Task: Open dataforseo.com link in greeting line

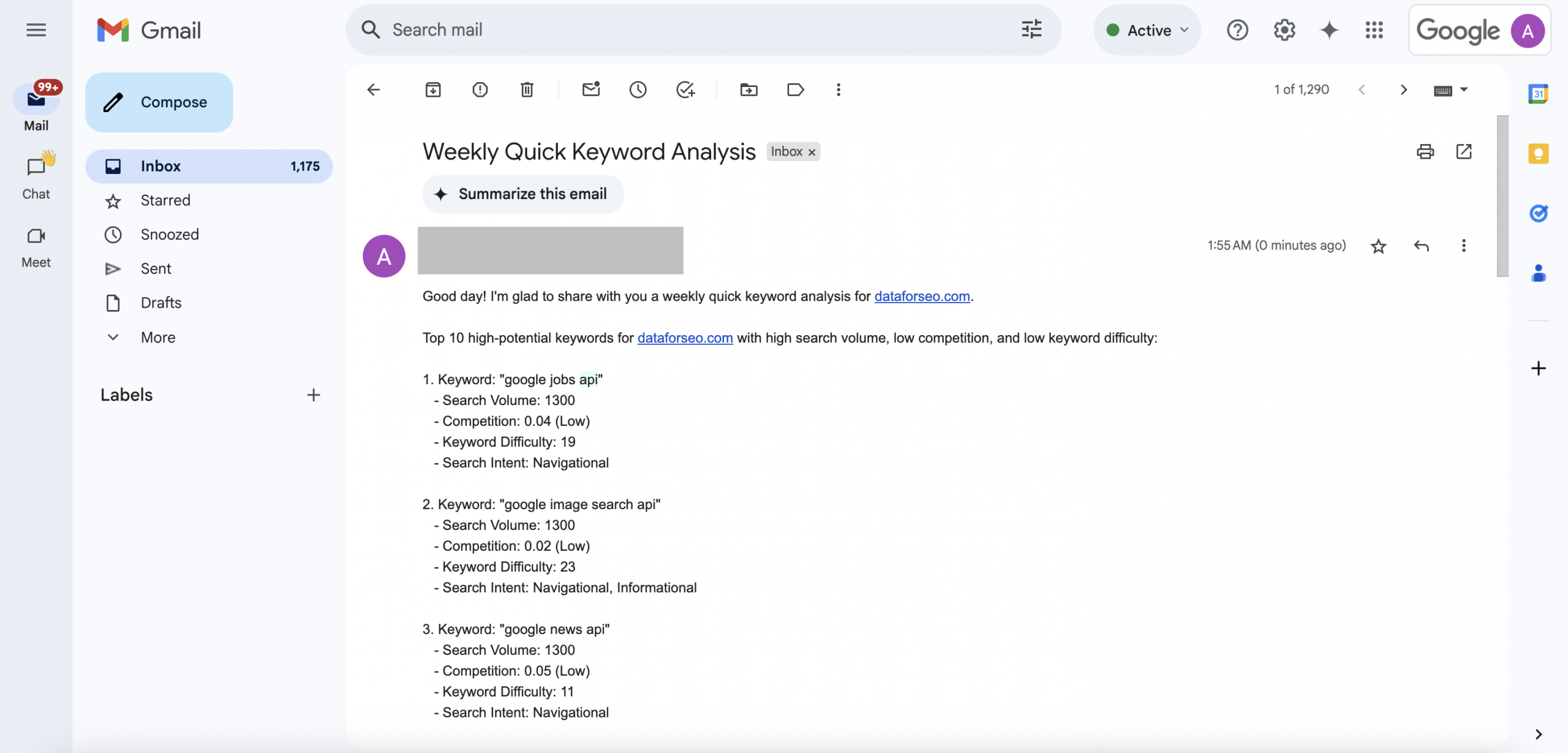Action: tap(922, 297)
